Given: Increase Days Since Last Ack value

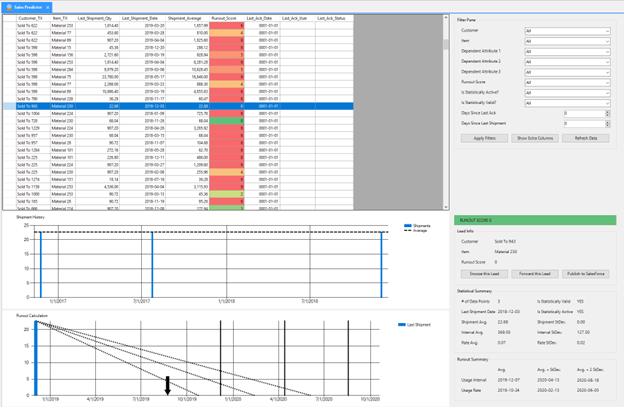Looking at the screenshot, I should pyautogui.click(x=608, y=112).
